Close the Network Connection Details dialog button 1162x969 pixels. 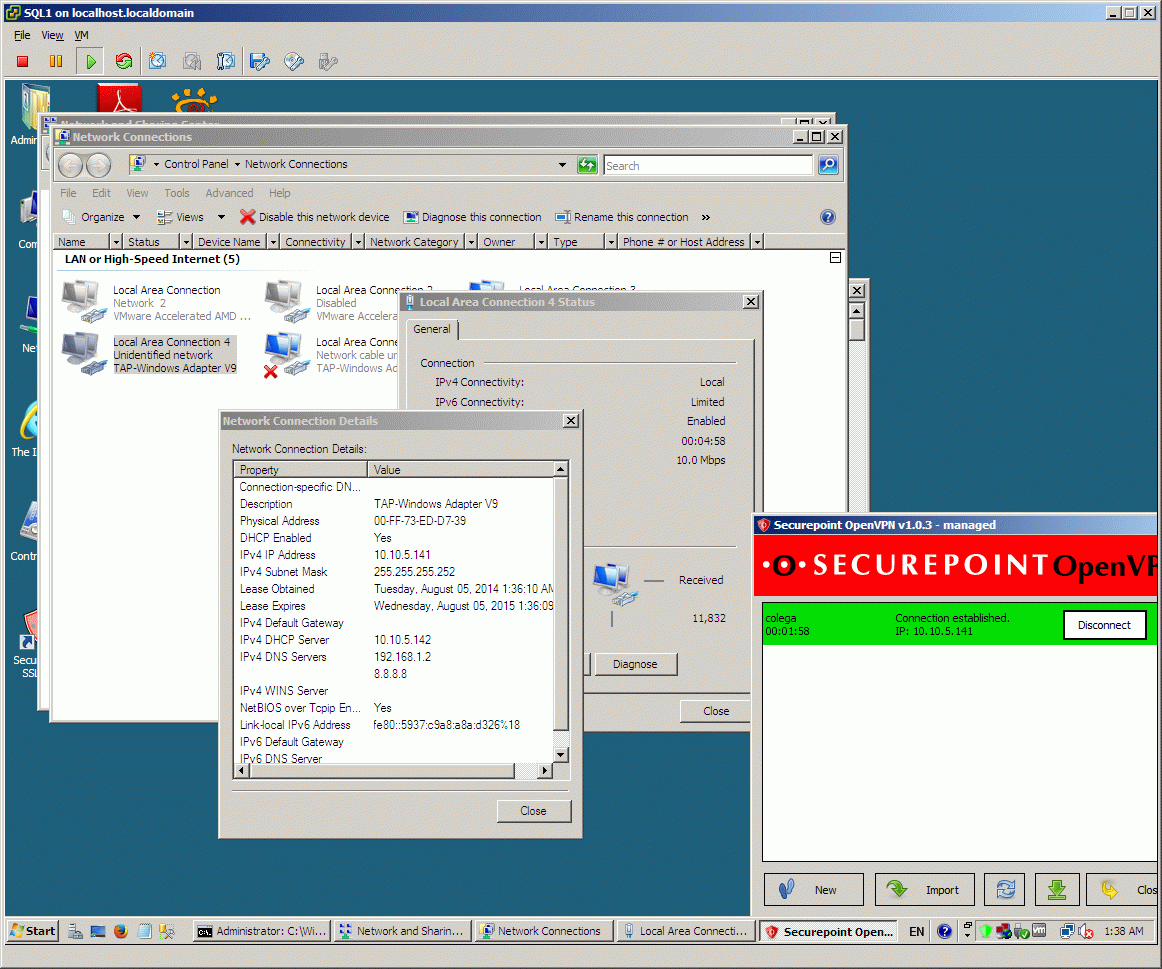[x=534, y=811]
